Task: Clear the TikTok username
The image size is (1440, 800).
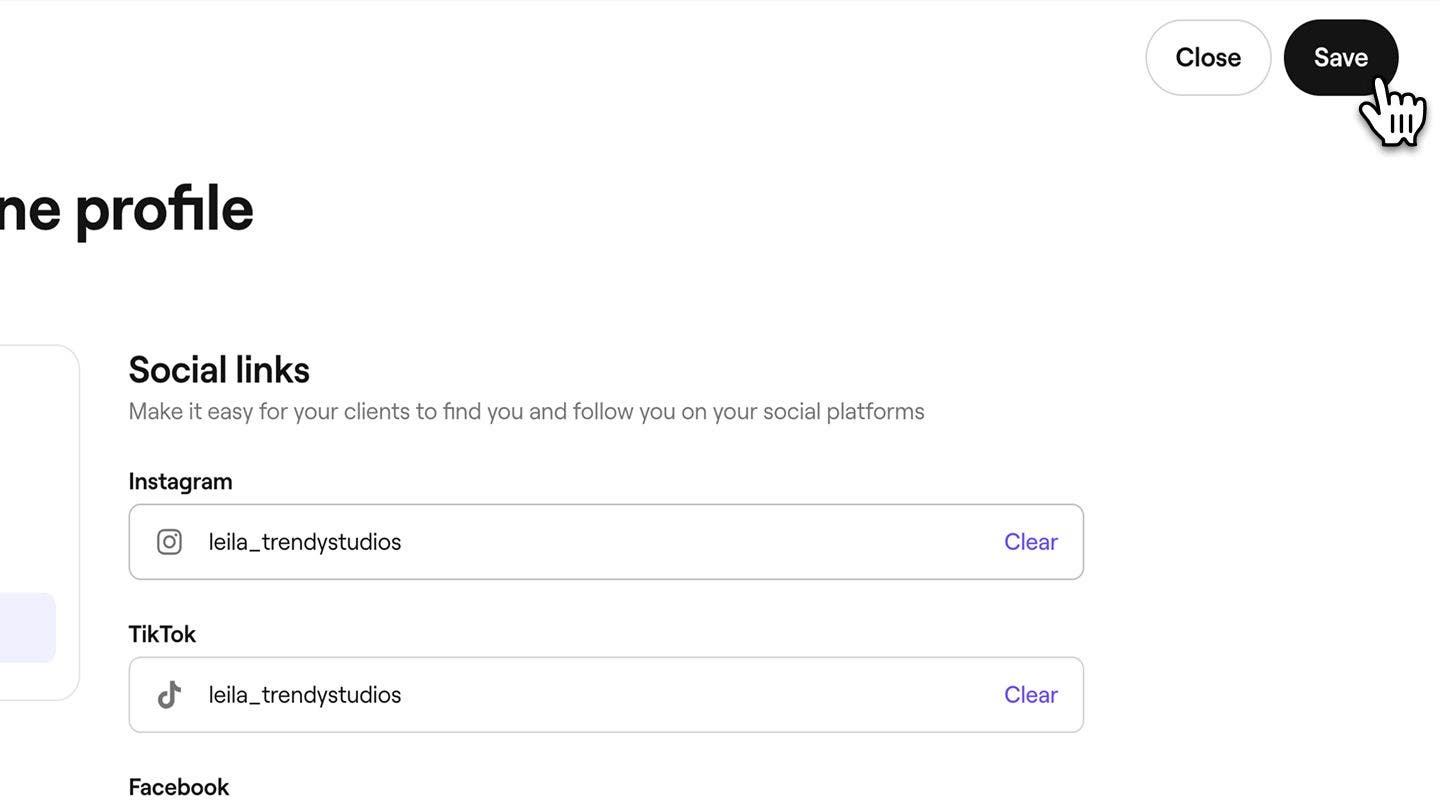Action: tap(1030, 695)
